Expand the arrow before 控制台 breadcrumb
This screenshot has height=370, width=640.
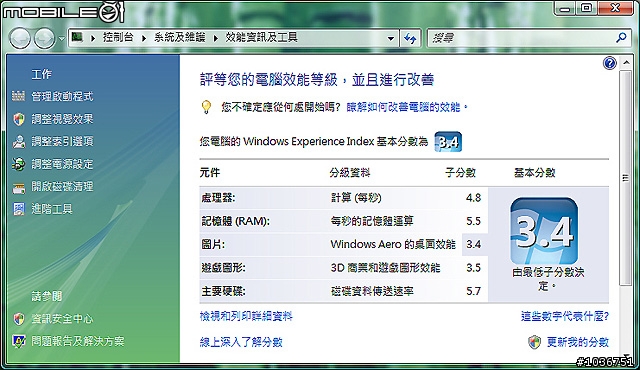tap(93, 38)
